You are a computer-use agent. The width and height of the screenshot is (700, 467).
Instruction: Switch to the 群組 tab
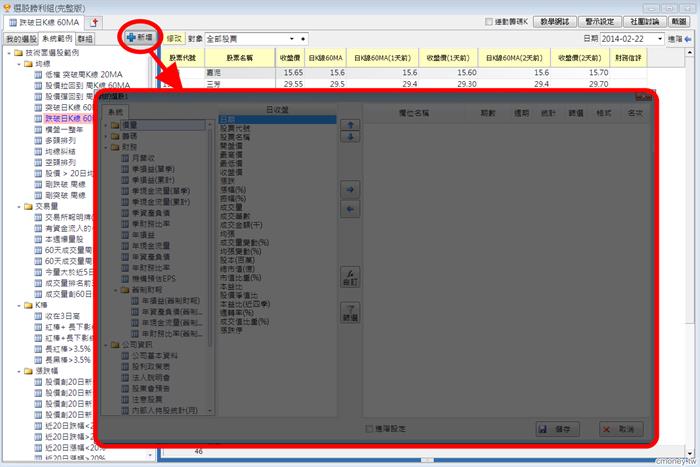(85, 39)
